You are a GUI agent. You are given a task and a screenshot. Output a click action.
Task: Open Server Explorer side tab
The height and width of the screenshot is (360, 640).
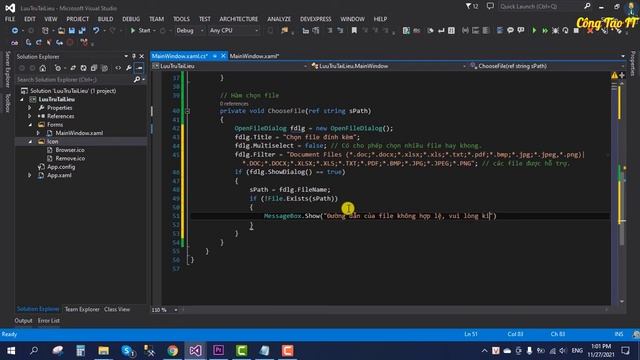coord(7,69)
